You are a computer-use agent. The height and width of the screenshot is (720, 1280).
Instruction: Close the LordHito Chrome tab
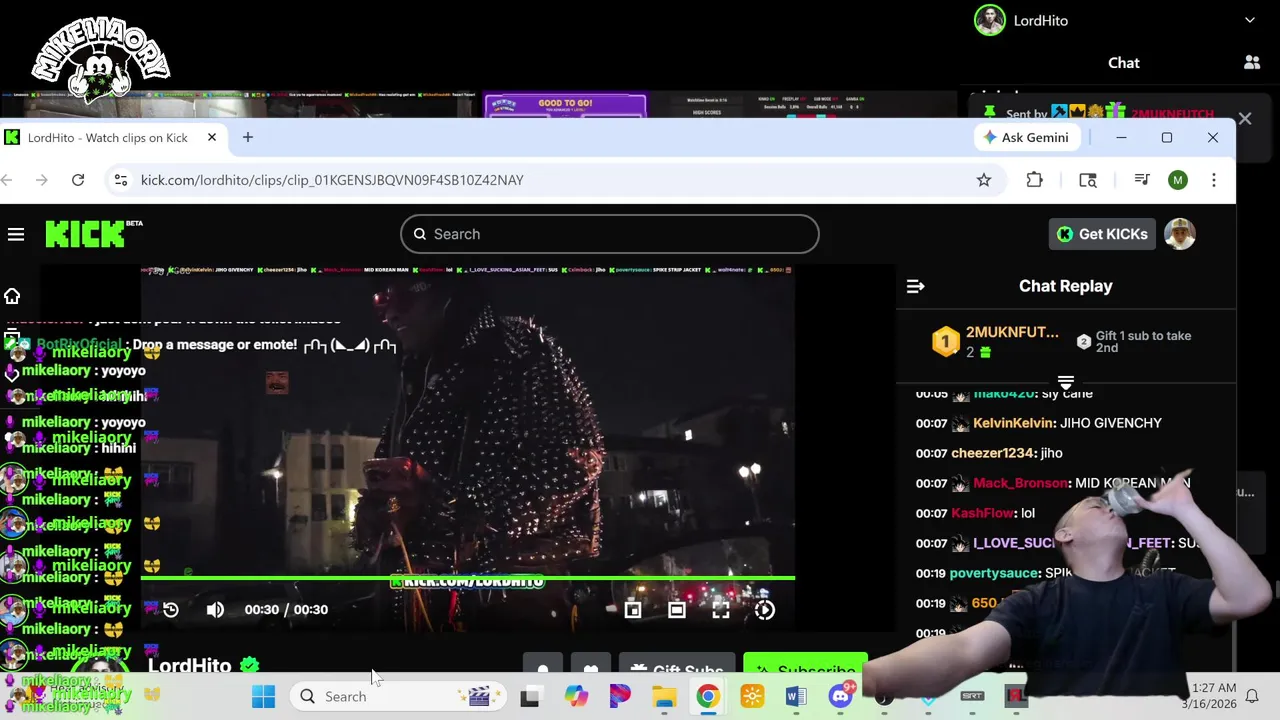pyautogui.click(x=212, y=137)
